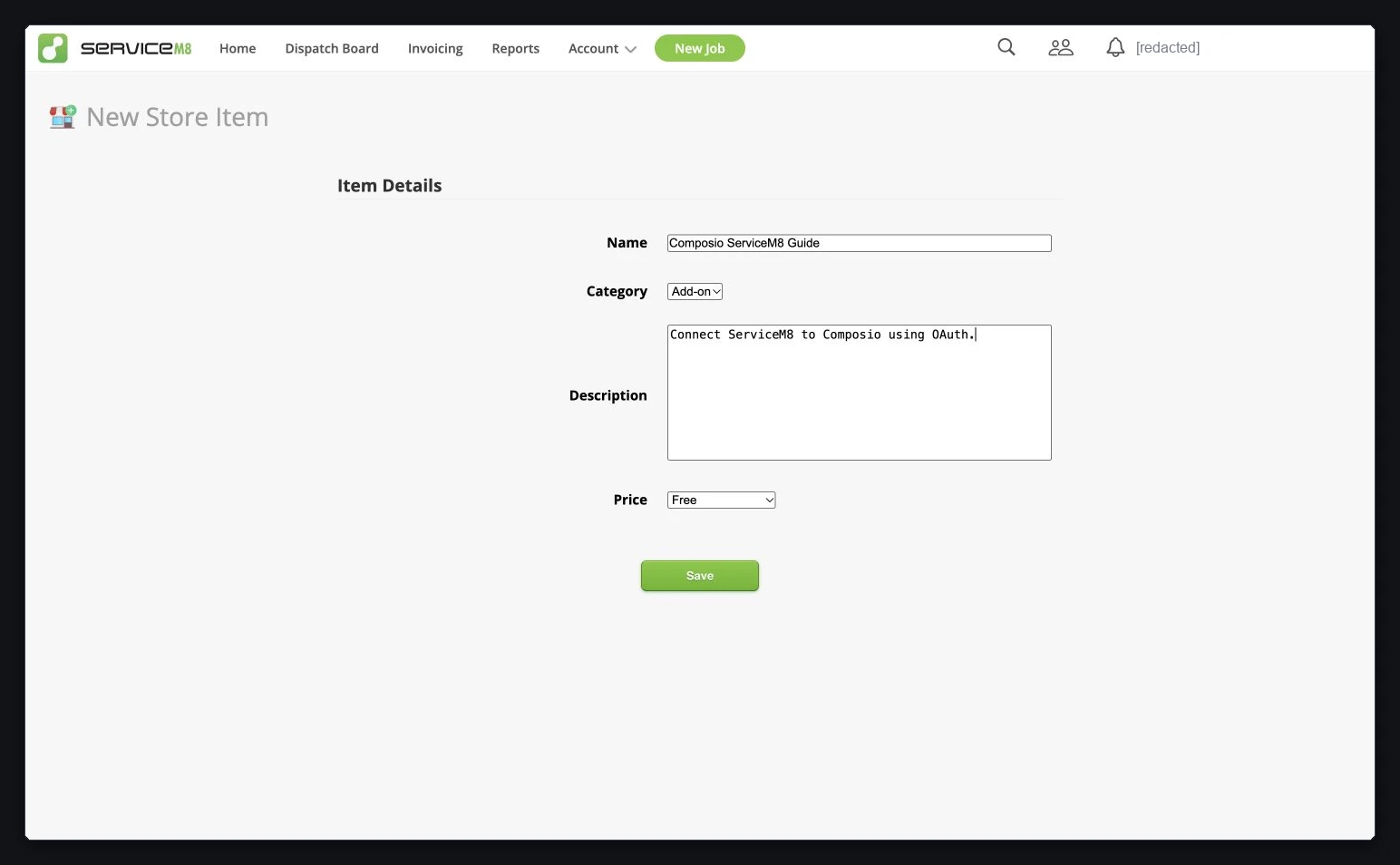This screenshot has height=865, width=1400.
Task: Open the Invoicing section
Action: [435, 48]
